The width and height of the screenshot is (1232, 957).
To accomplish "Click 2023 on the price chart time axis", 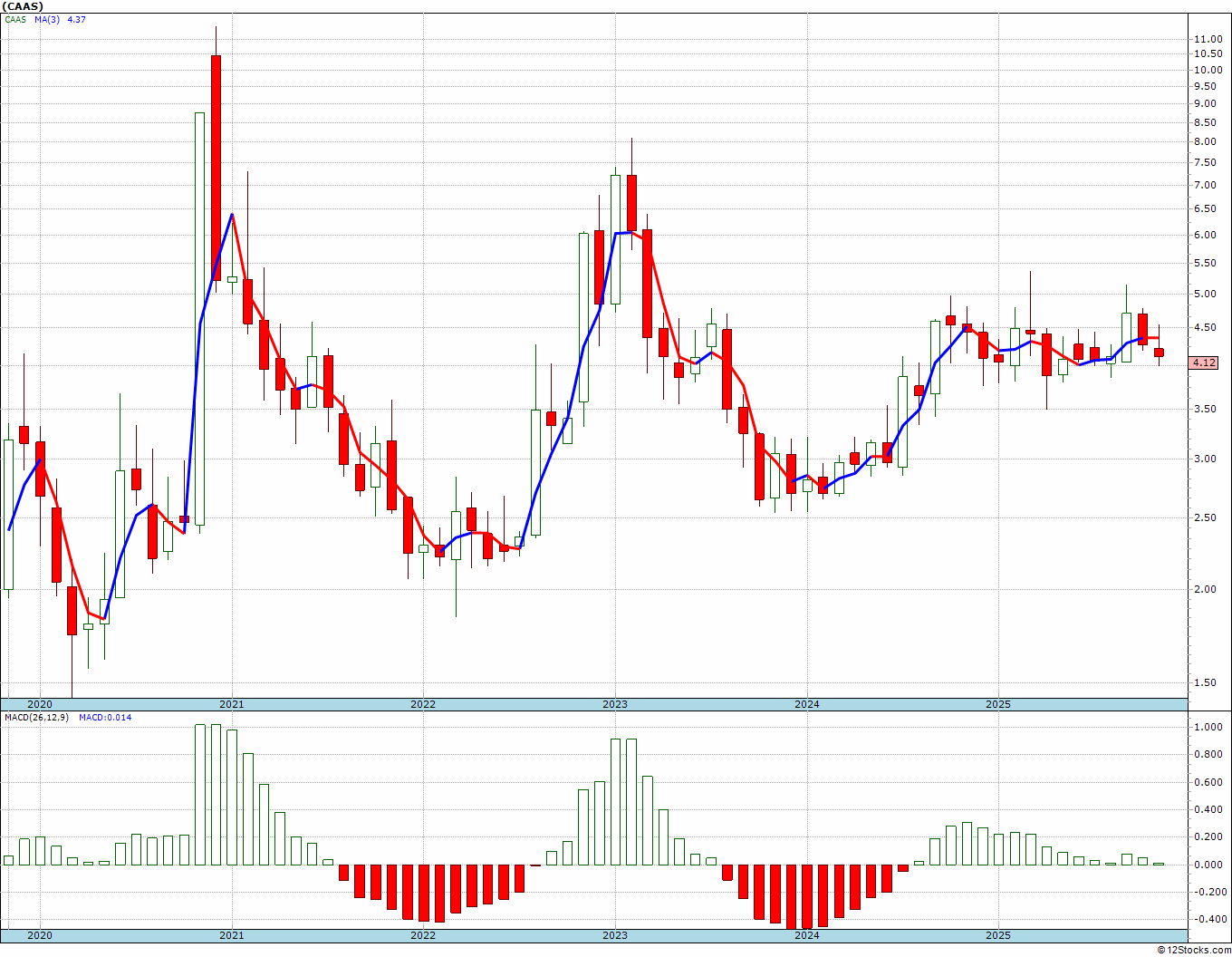I will pyautogui.click(x=615, y=704).
